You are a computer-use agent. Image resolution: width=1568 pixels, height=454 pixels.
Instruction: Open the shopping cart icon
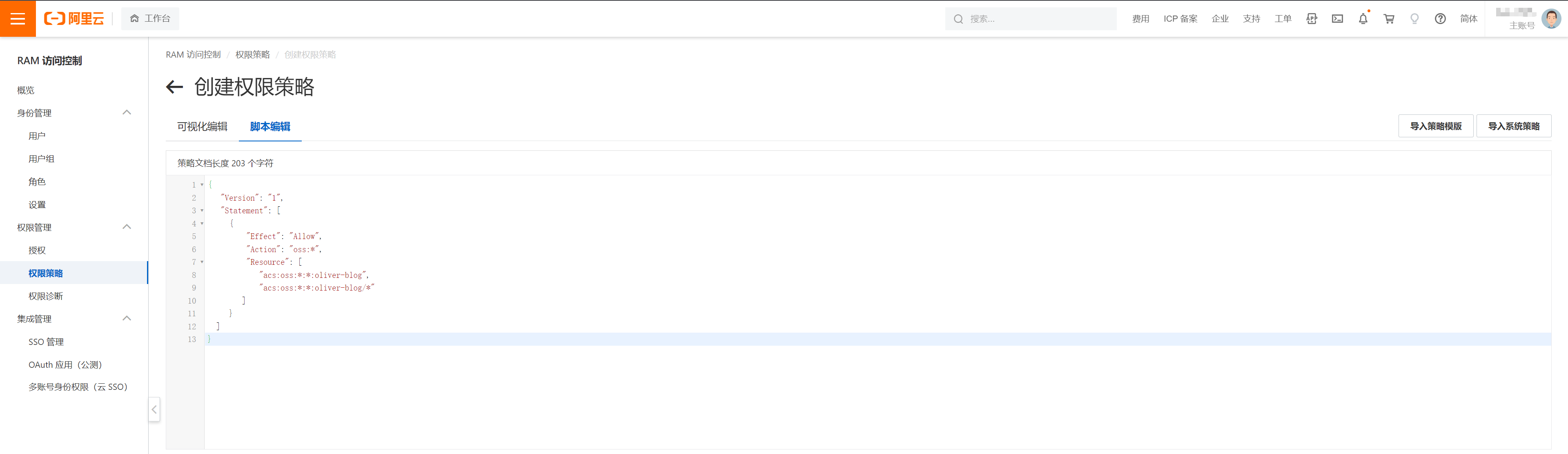(1389, 19)
